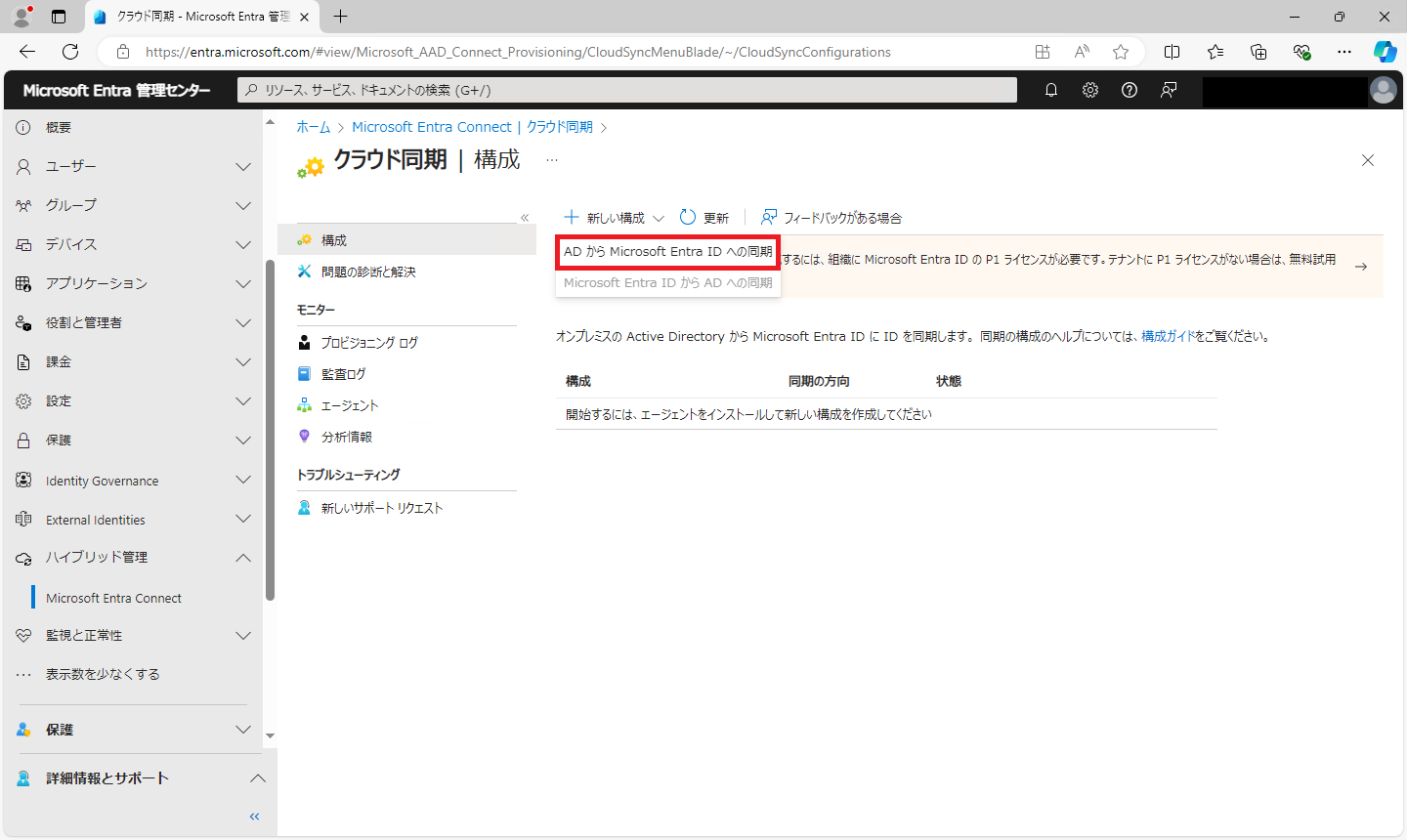Image resolution: width=1407 pixels, height=840 pixels.
Task: Click the resource search bar
Action: pos(625,90)
